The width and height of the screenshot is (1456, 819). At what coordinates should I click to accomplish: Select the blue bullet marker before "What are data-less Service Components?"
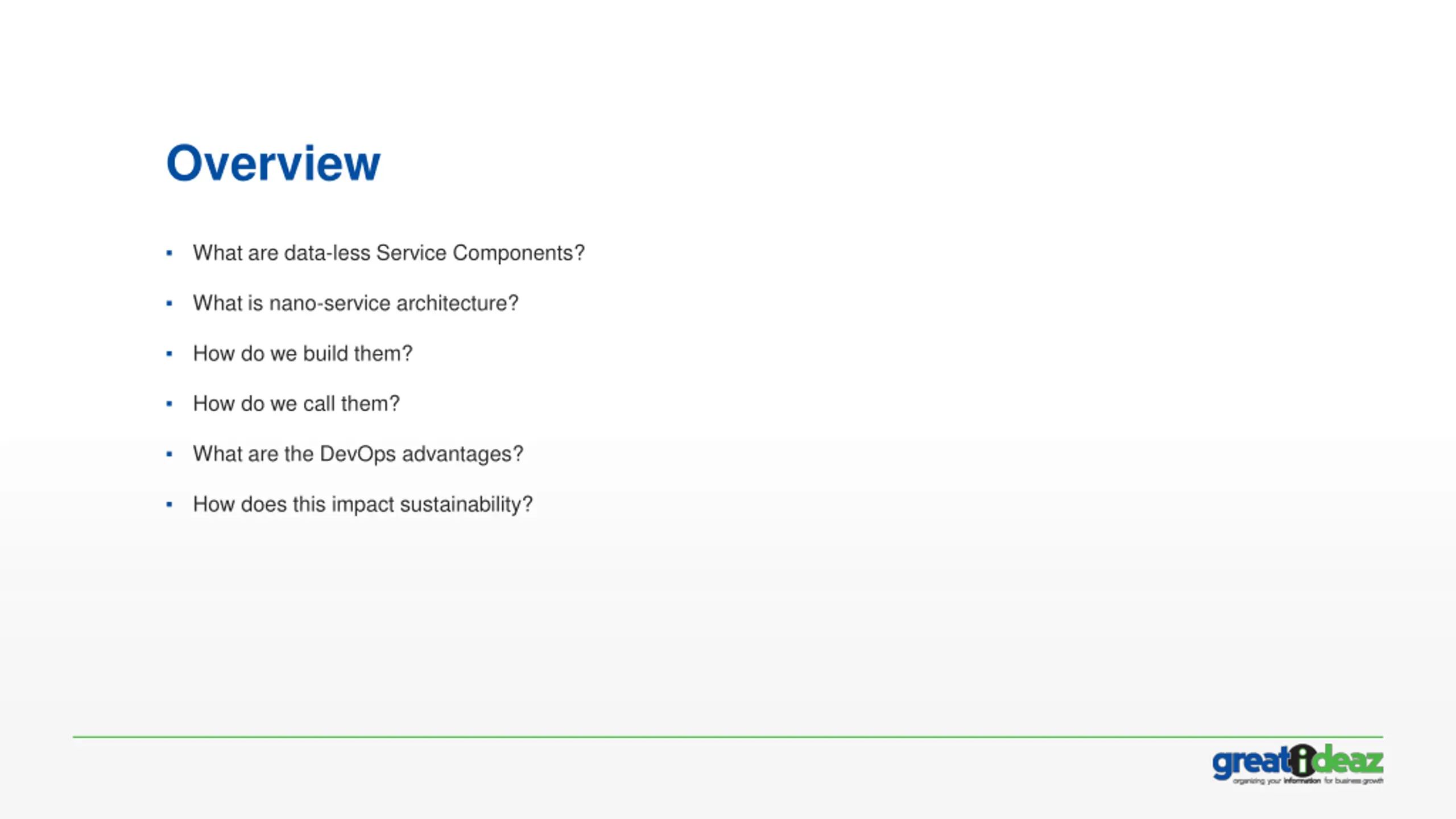169,253
